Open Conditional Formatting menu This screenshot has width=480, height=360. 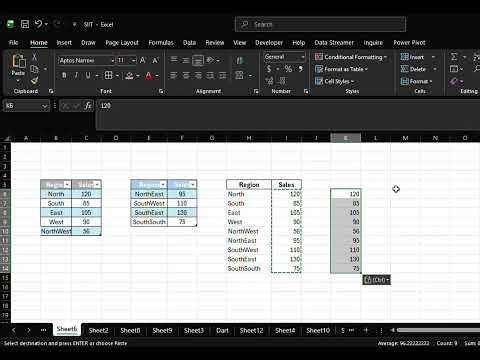[351, 57]
